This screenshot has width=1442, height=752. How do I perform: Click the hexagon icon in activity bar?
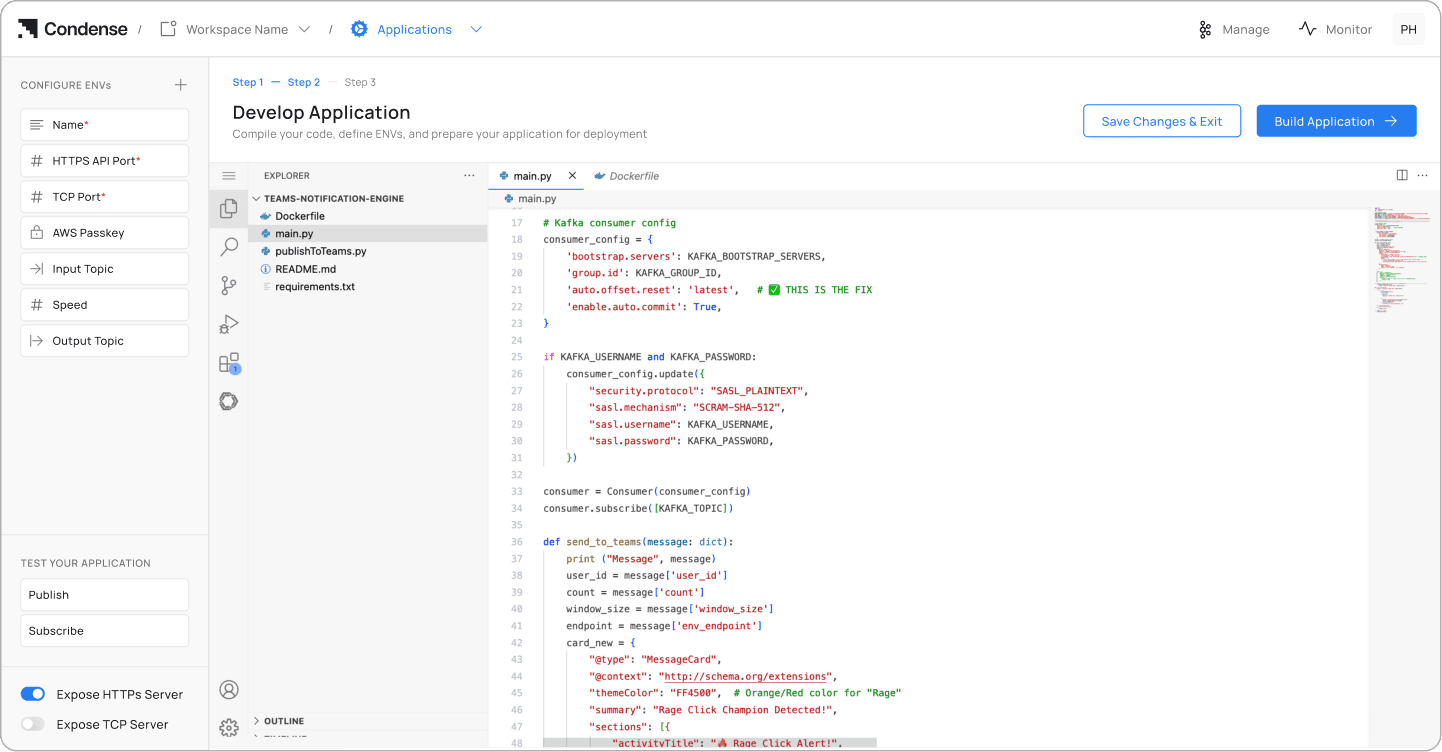click(x=229, y=401)
